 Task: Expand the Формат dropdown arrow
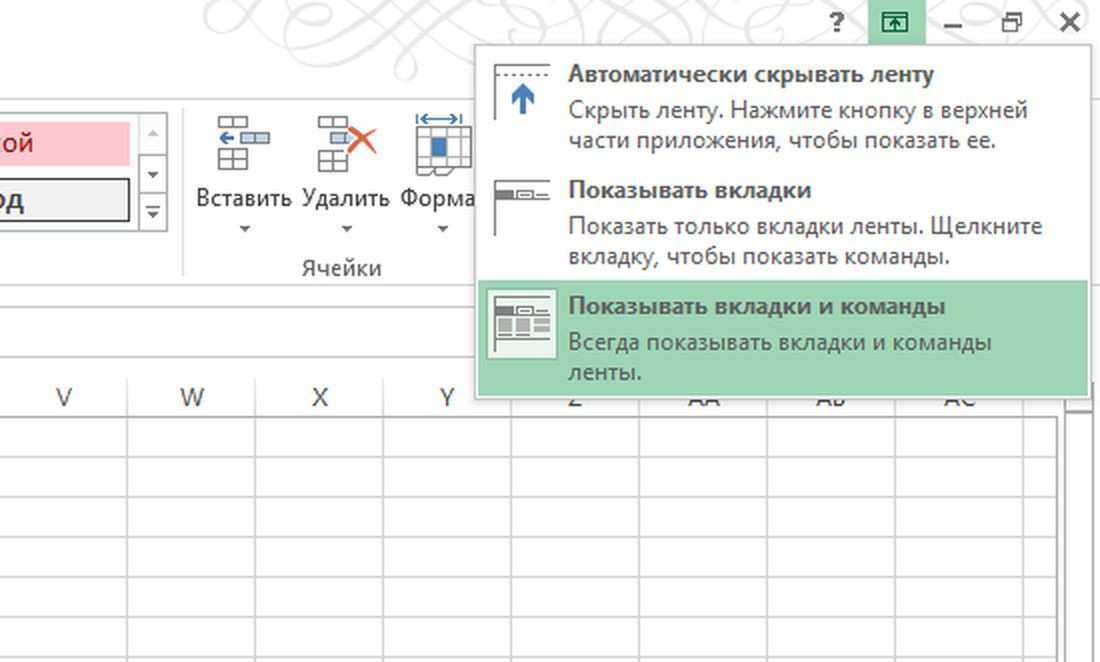tap(442, 229)
